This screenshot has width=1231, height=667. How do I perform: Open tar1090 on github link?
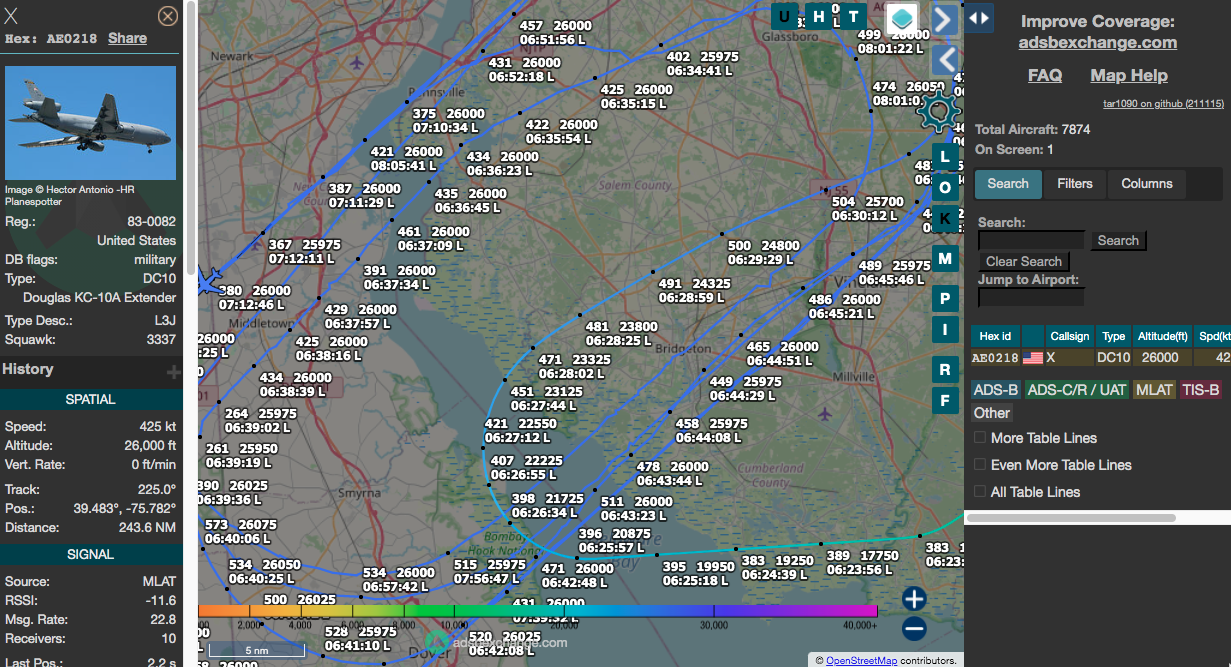[x=1163, y=103]
